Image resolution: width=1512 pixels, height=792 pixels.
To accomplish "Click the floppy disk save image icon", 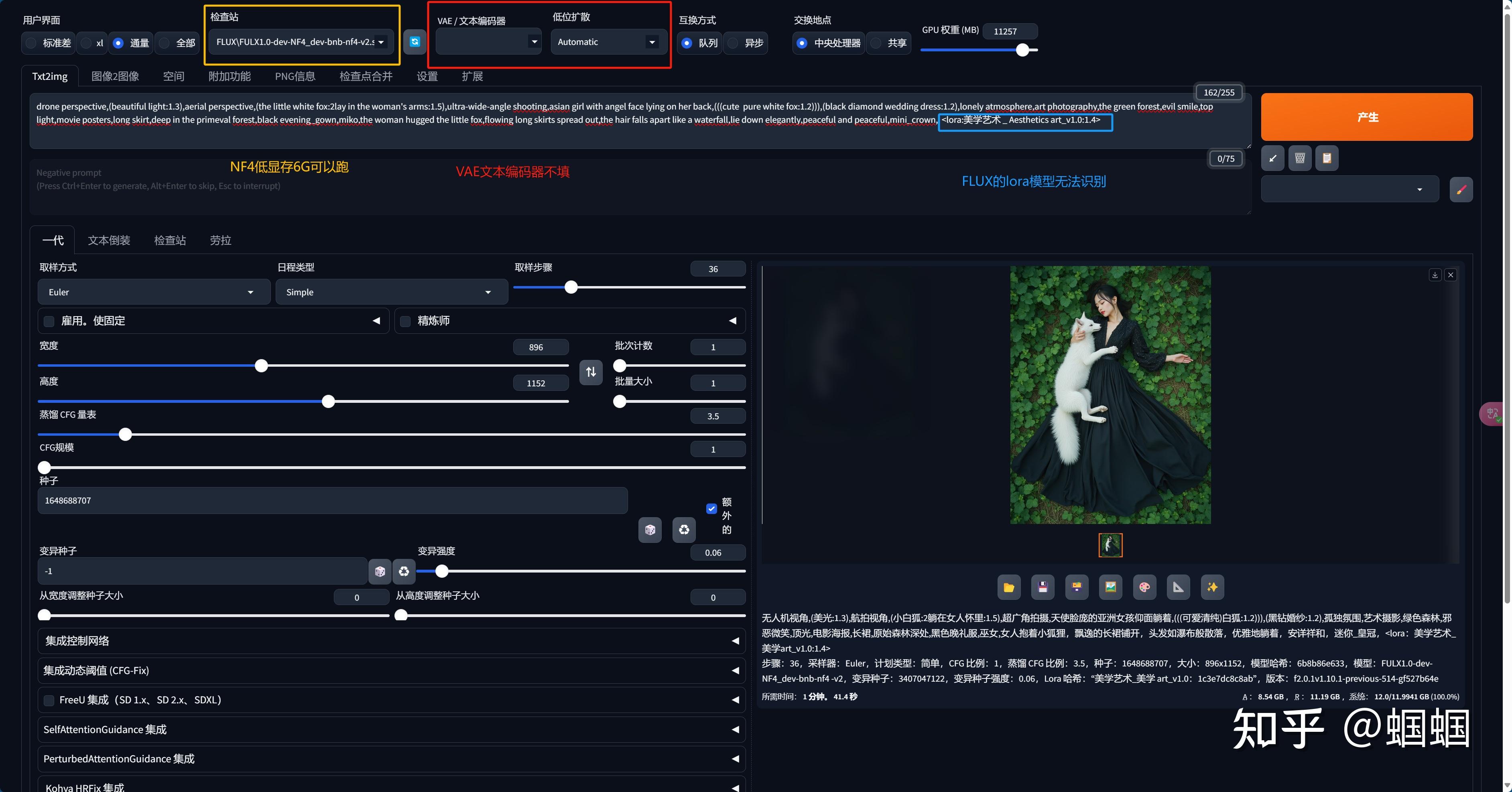I will (x=1043, y=587).
